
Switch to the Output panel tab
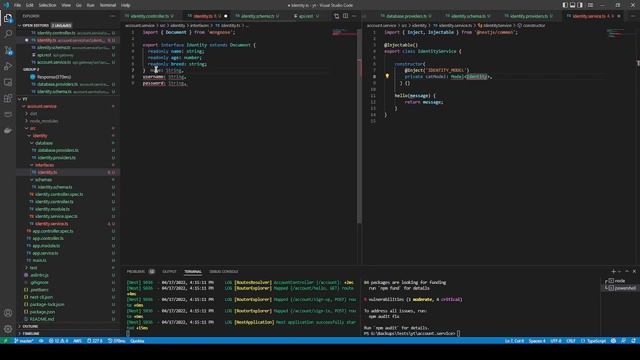pos(169,271)
